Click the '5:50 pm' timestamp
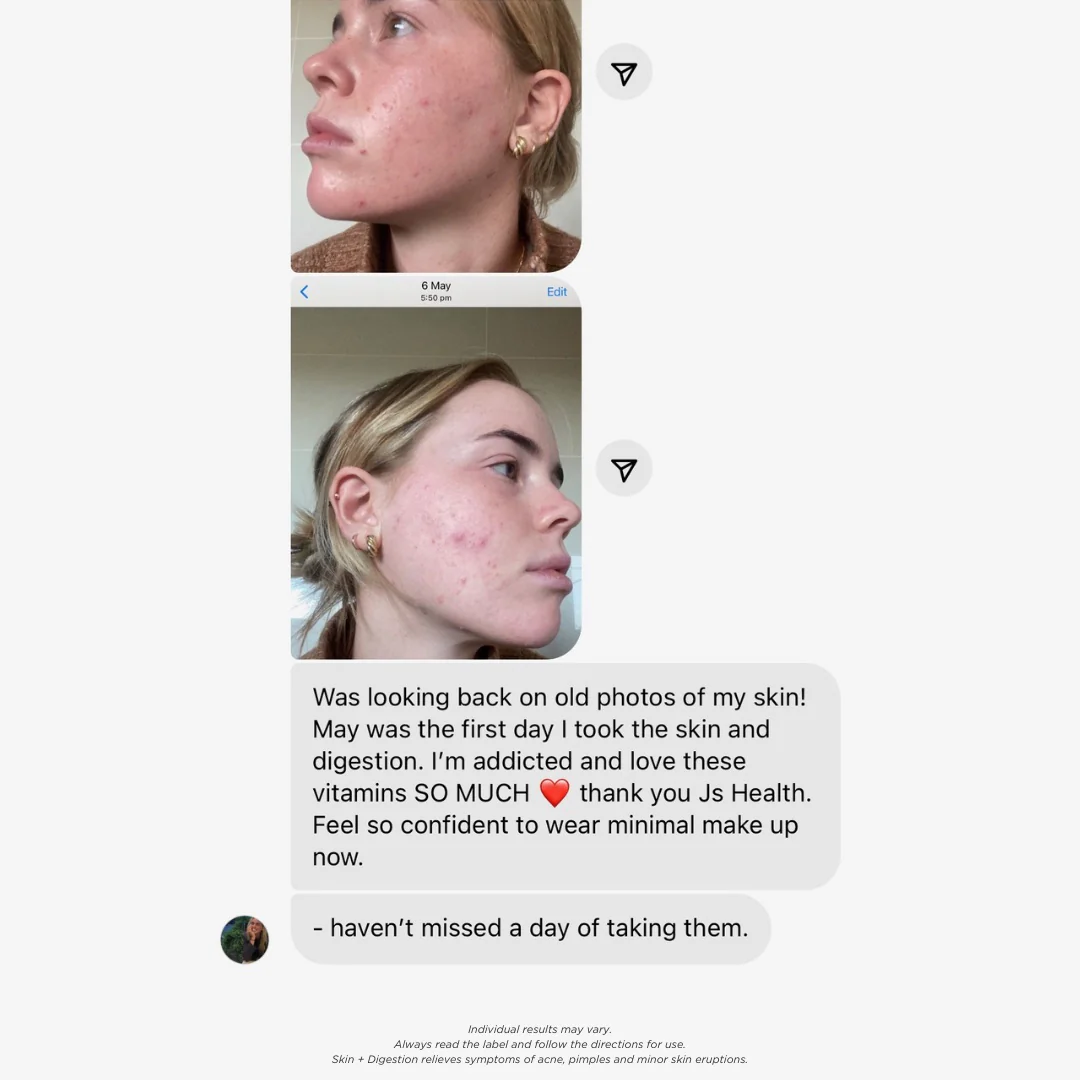The width and height of the screenshot is (1080, 1080). [x=436, y=298]
